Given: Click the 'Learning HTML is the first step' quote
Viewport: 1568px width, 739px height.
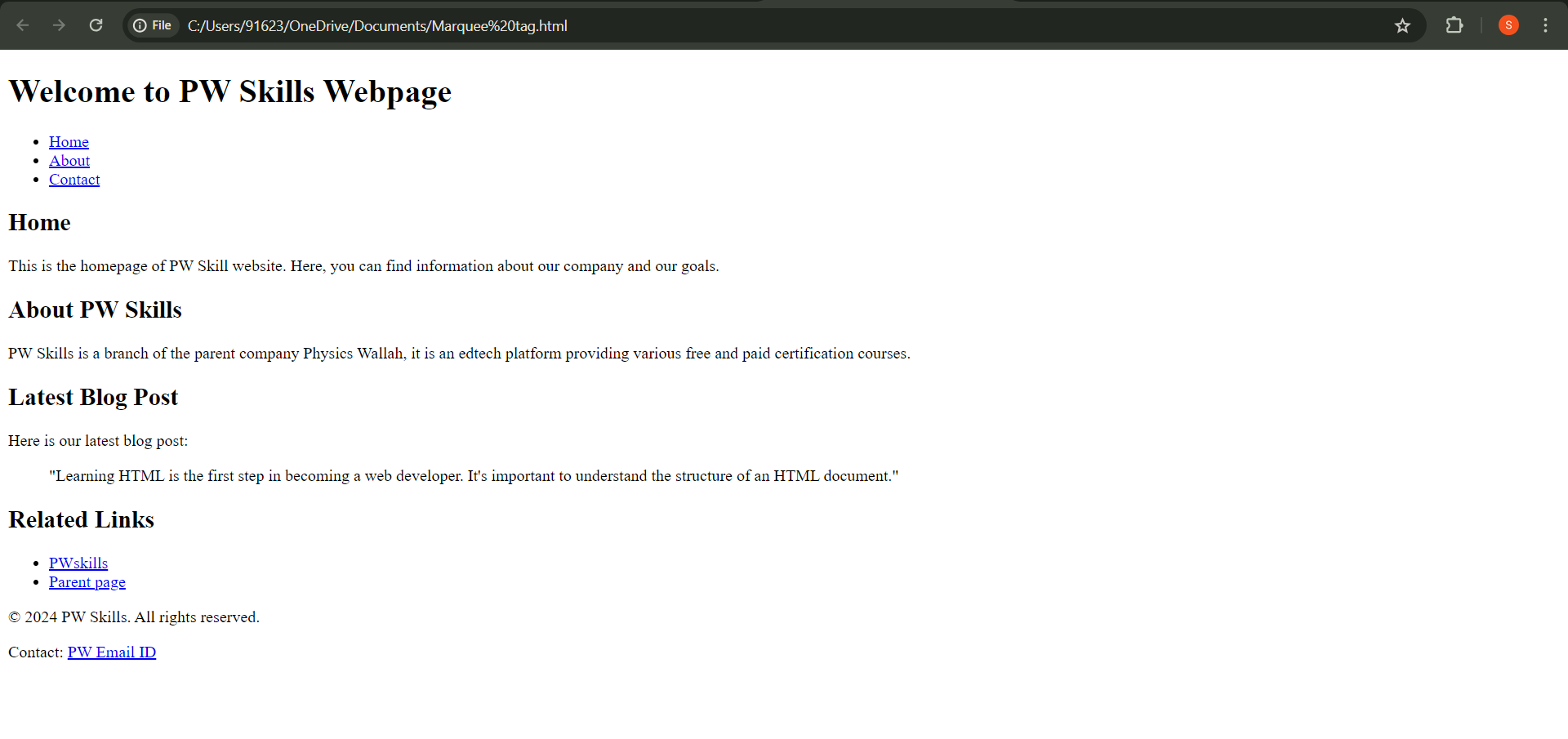Looking at the screenshot, I should [x=474, y=476].
